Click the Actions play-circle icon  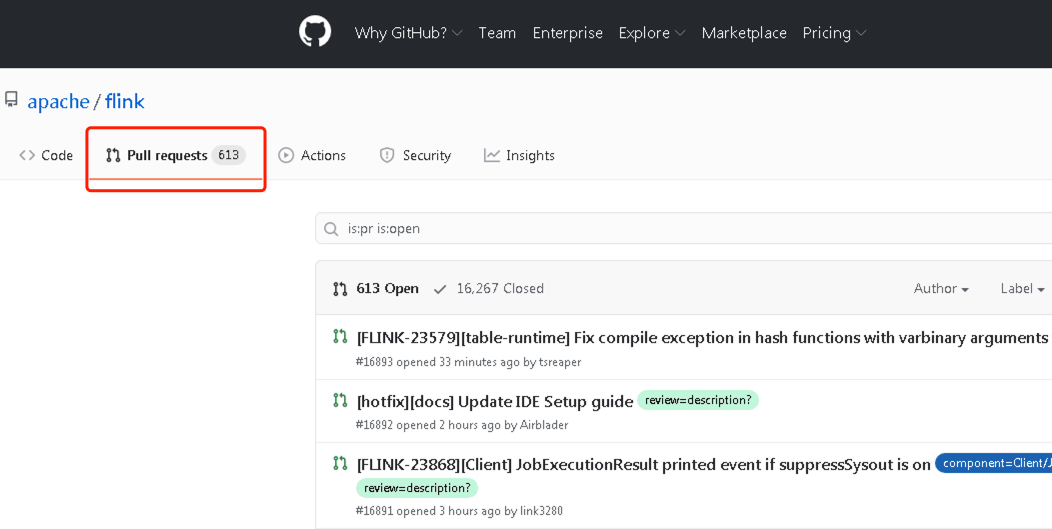point(286,155)
